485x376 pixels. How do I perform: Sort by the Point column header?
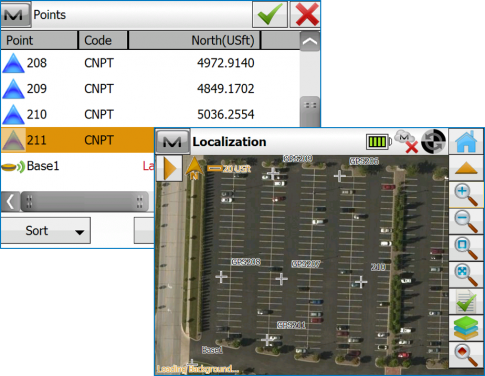point(39,40)
